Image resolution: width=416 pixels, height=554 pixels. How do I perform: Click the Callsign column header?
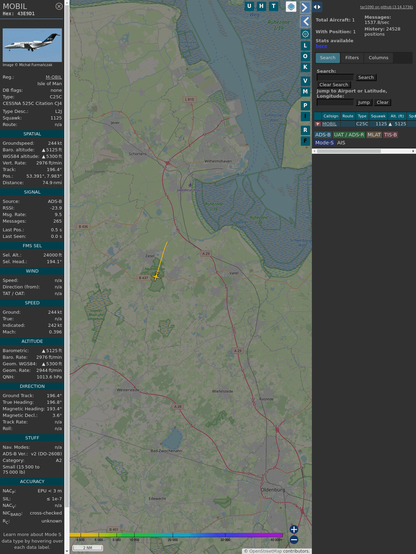[x=331, y=116]
